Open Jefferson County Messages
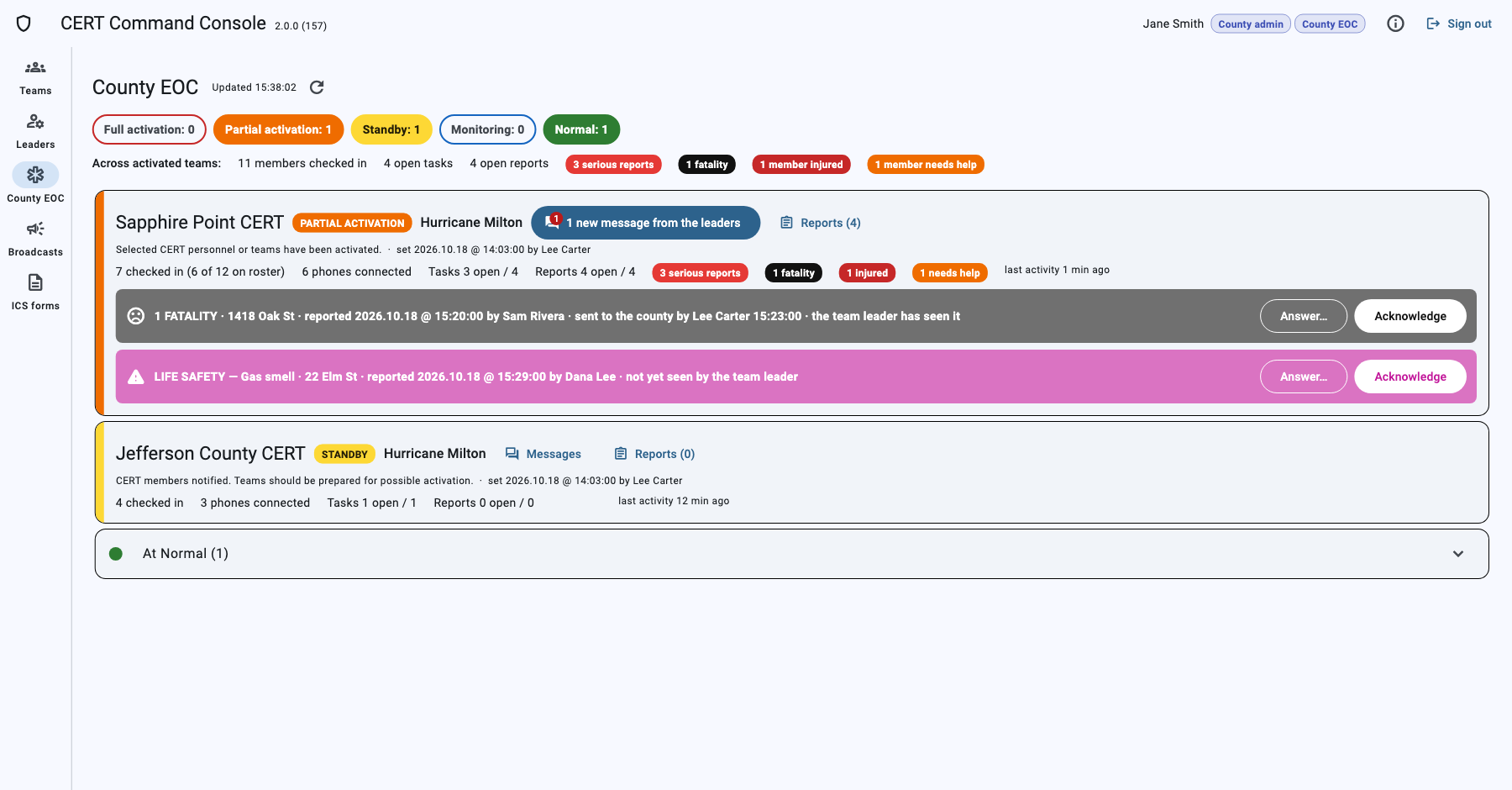 click(543, 454)
